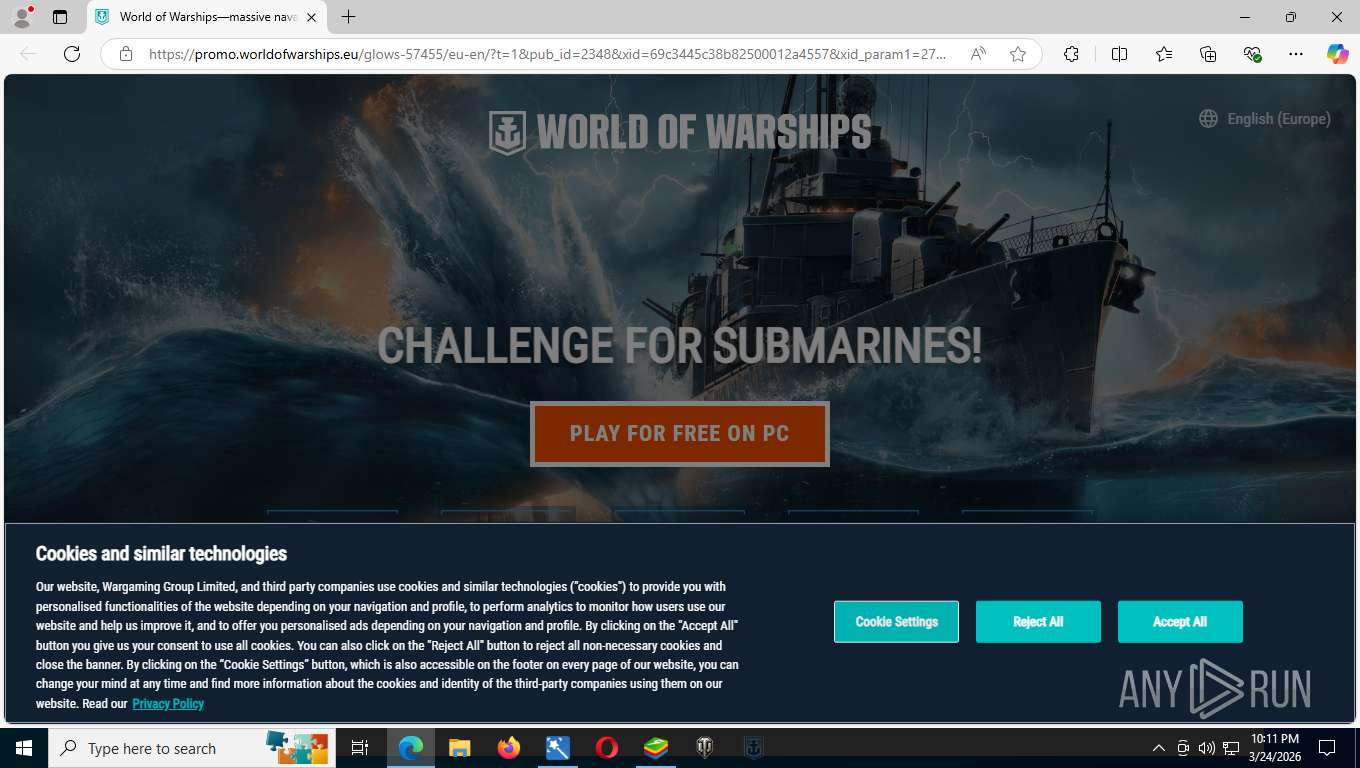Image resolution: width=1360 pixels, height=768 pixels.
Task: Click the address bar URL field
Action: 548,54
